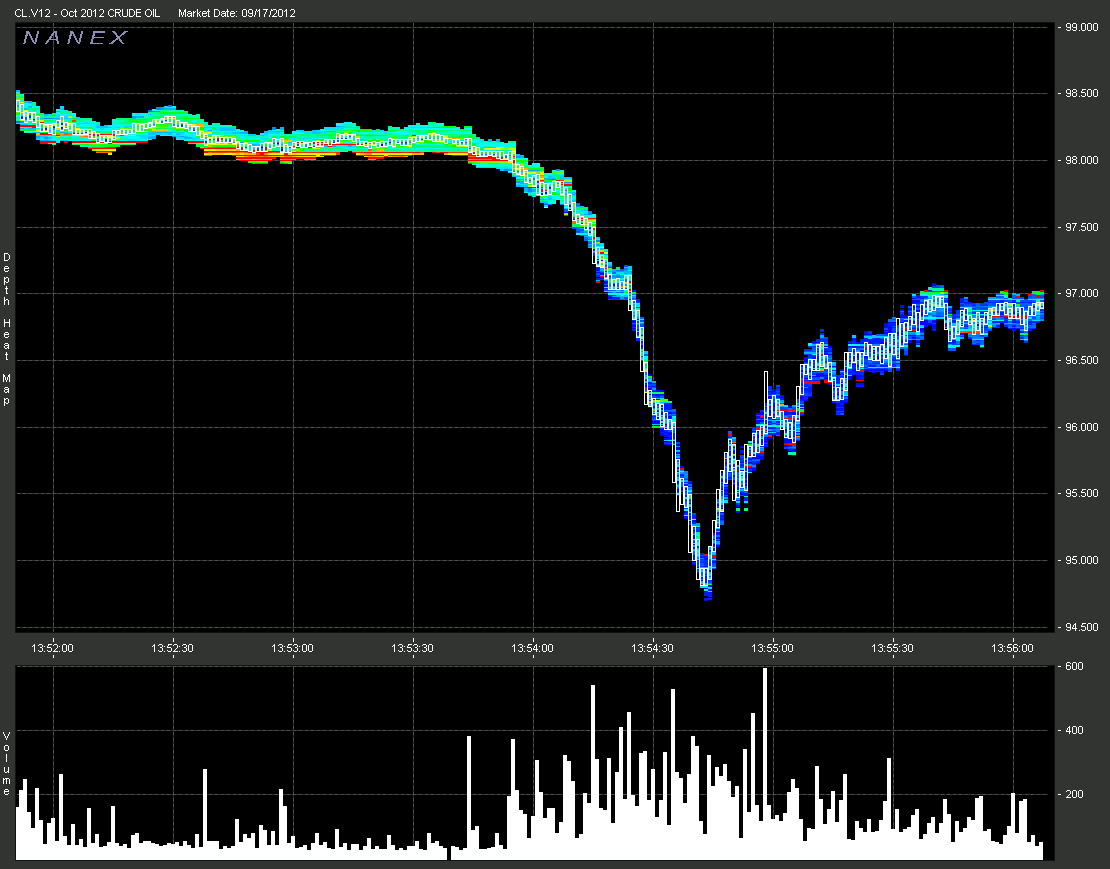The height and width of the screenshot is (869, 1110).
Task: Select the 200 volume axis label
Action: pos(1073,795)
